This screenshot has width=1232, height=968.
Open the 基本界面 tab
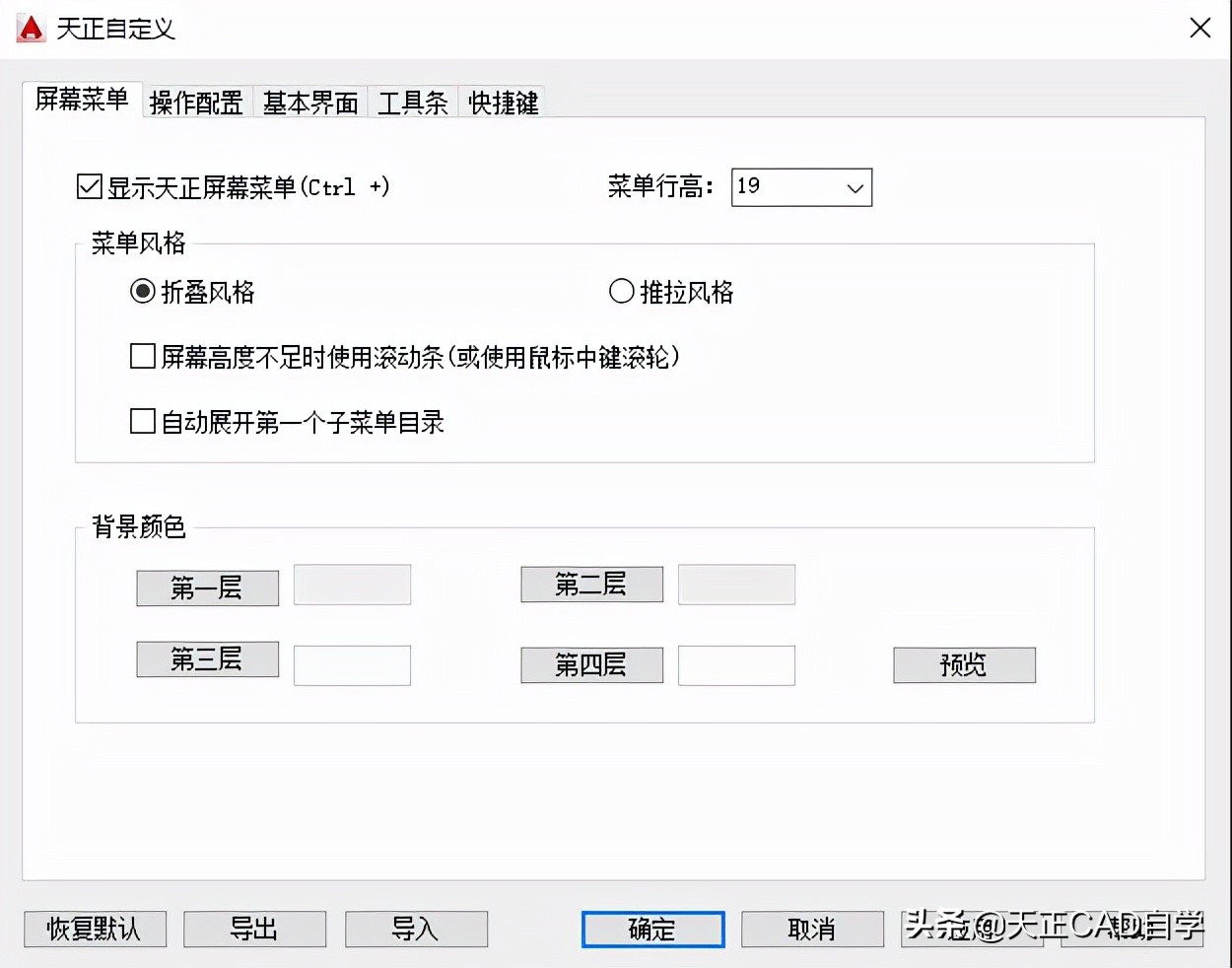(309, 103)
